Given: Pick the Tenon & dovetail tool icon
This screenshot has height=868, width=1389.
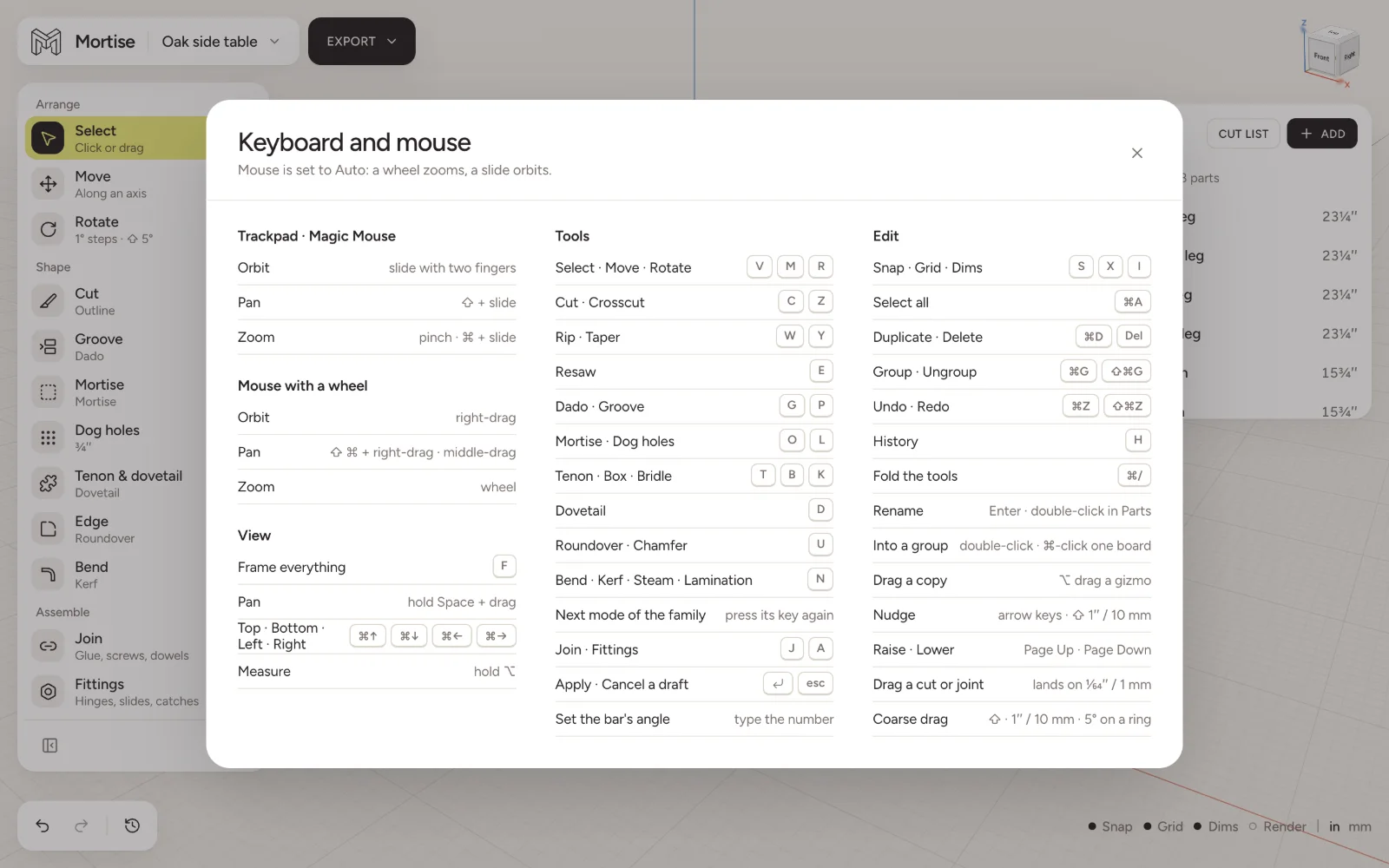Looking at the screenshot, I should coord(49,483).
